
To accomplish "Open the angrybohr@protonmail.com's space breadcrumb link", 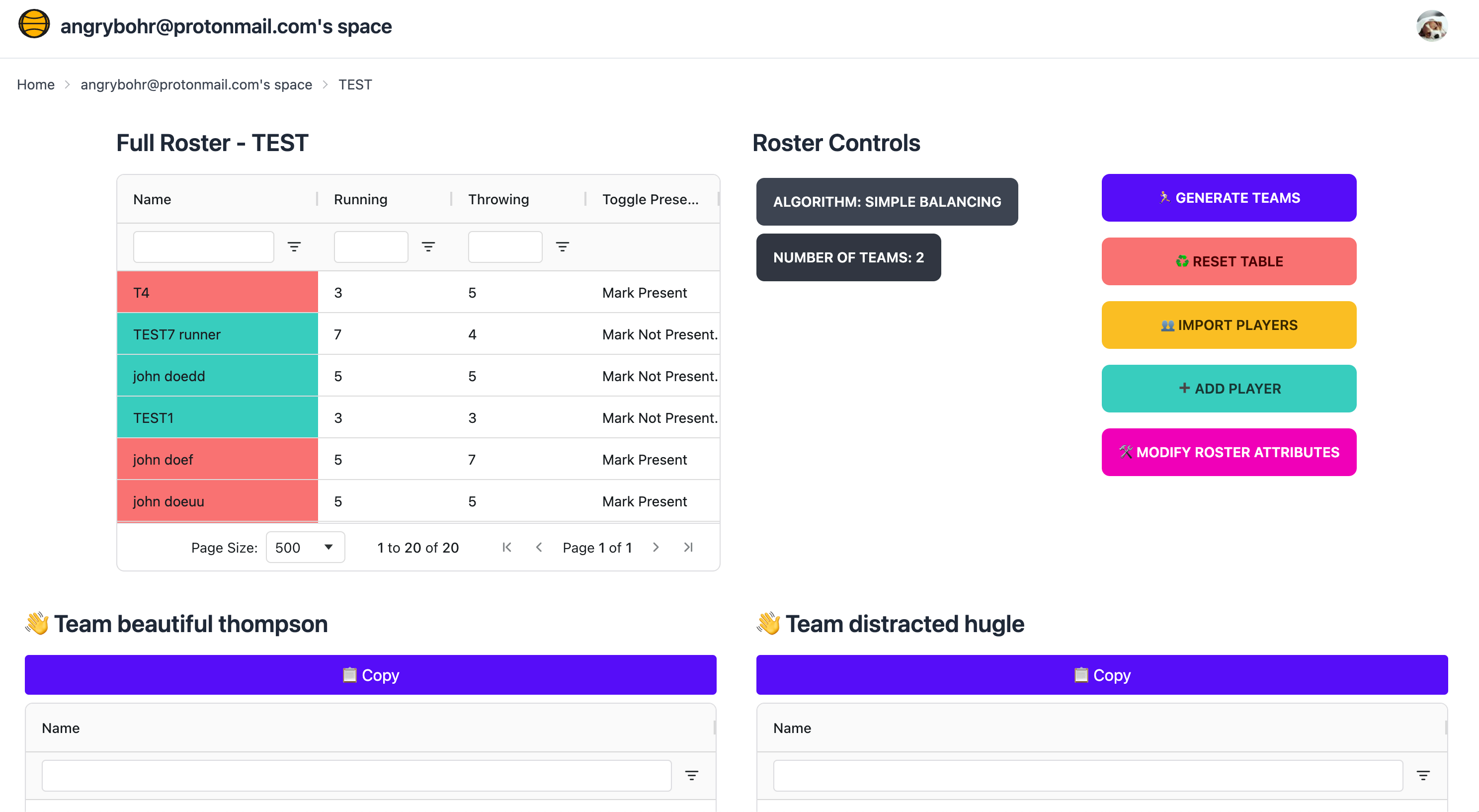I will pyautogui.click(x=196, y=84).
